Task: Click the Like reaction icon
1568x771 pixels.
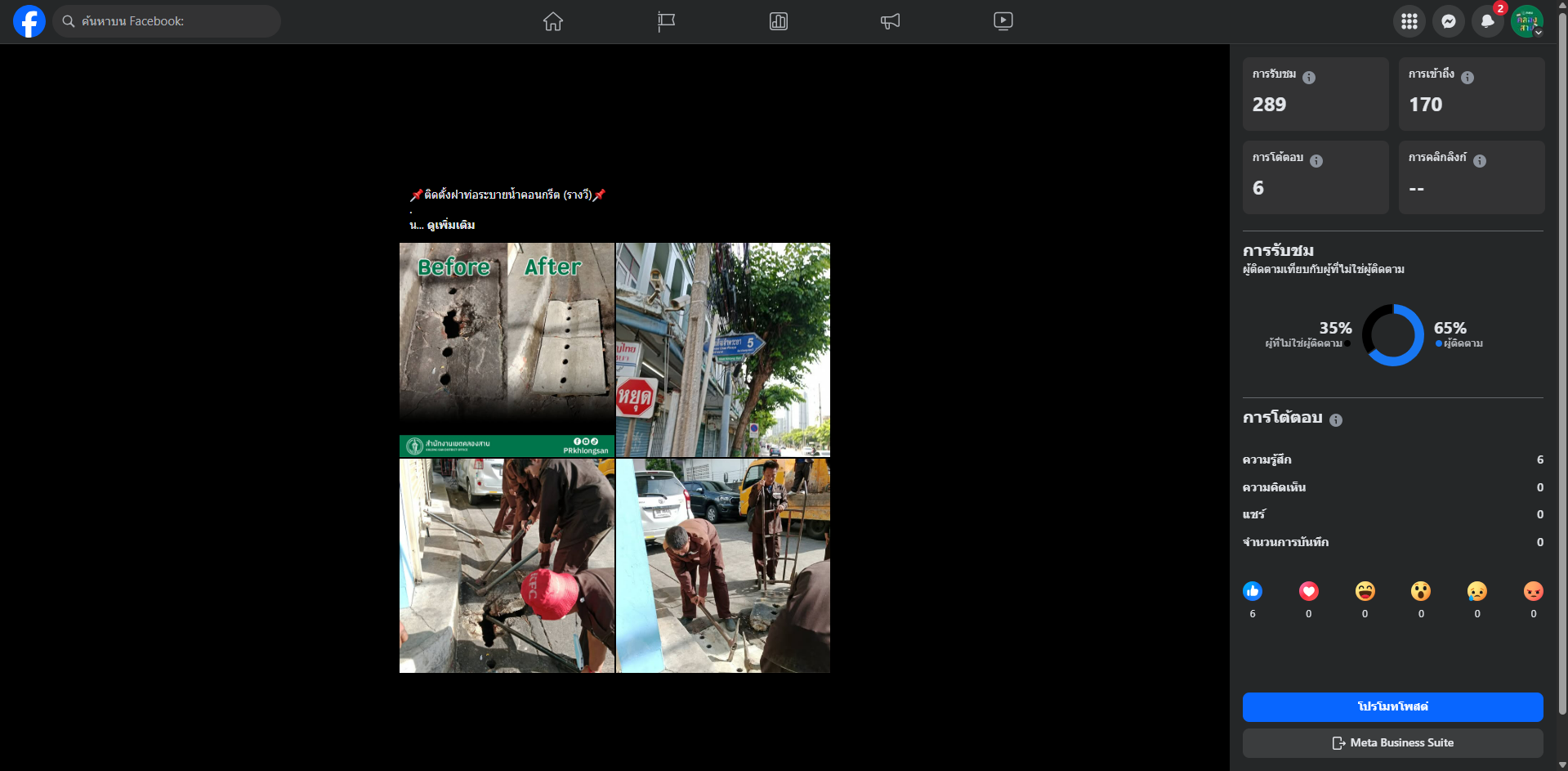Action: (x=1253, y=591)
